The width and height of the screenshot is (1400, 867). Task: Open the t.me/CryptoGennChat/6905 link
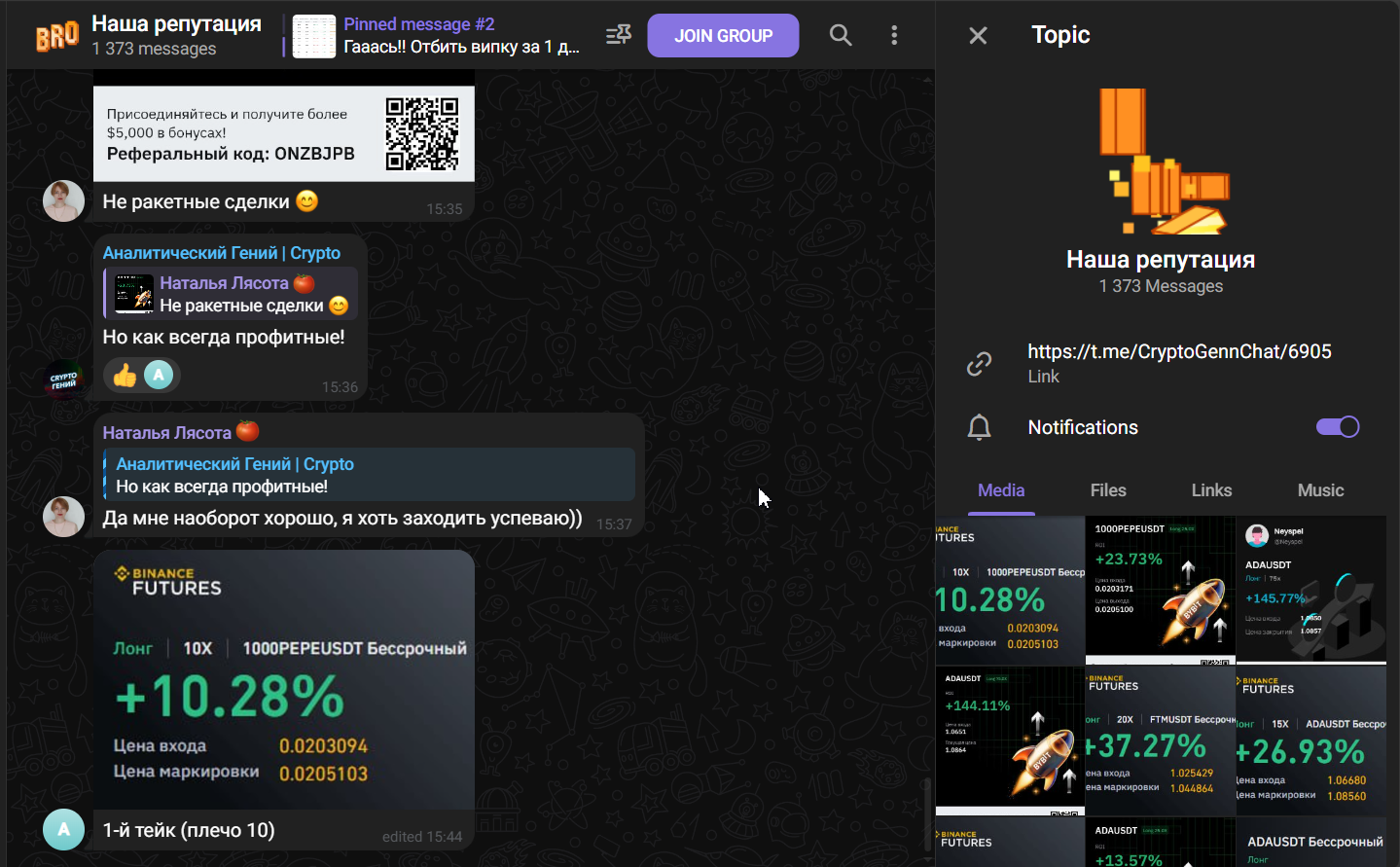[x=1179, y=351]
